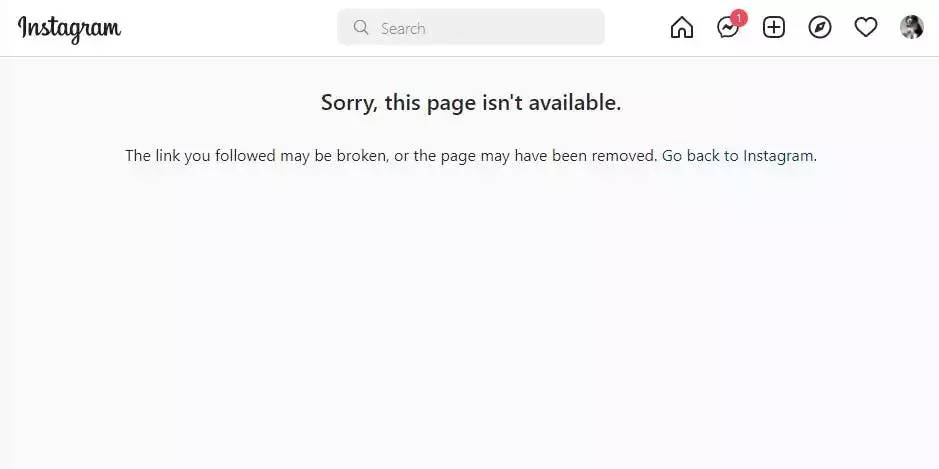This screenshot has height=469, width=939.
Task: Open the Messenger direct messages icon
Action: pyautogui.click(x=728, y=28)
